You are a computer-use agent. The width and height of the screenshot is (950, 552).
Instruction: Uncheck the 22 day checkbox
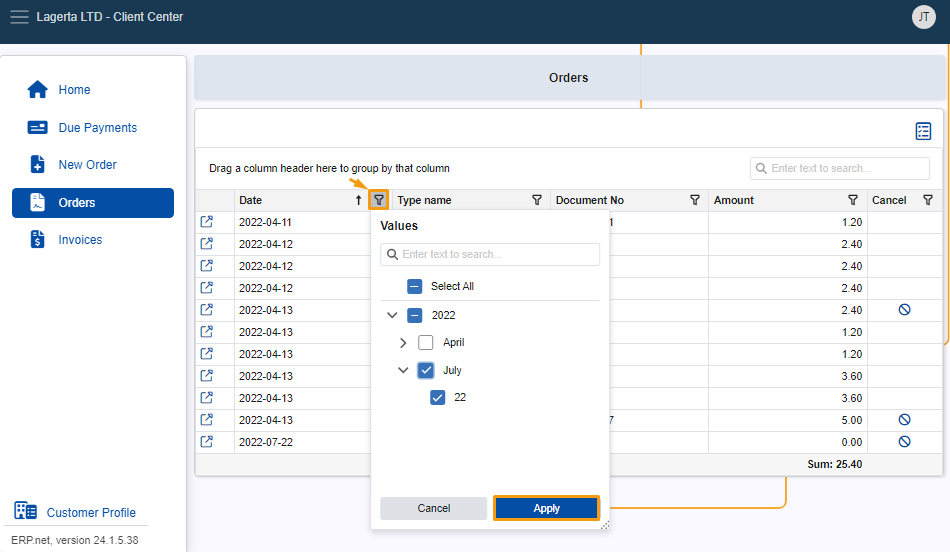437,397
